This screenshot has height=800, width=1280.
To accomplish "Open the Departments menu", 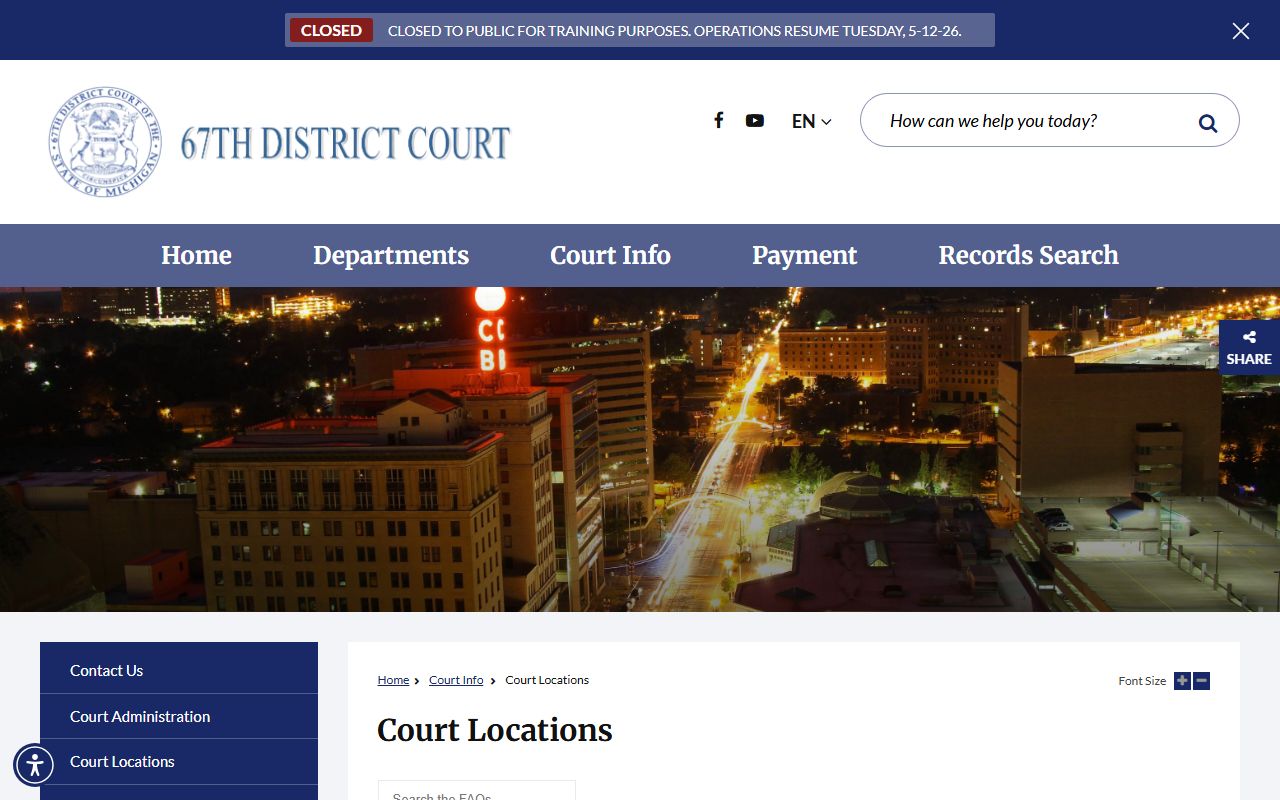I will point(391,255).
